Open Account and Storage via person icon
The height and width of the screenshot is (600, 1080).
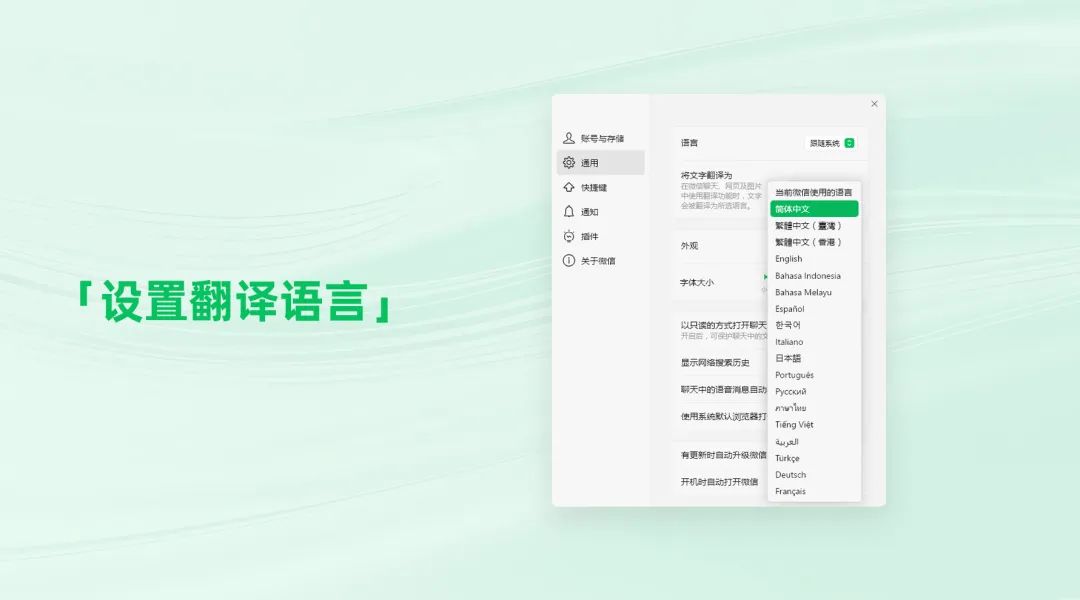568,138
